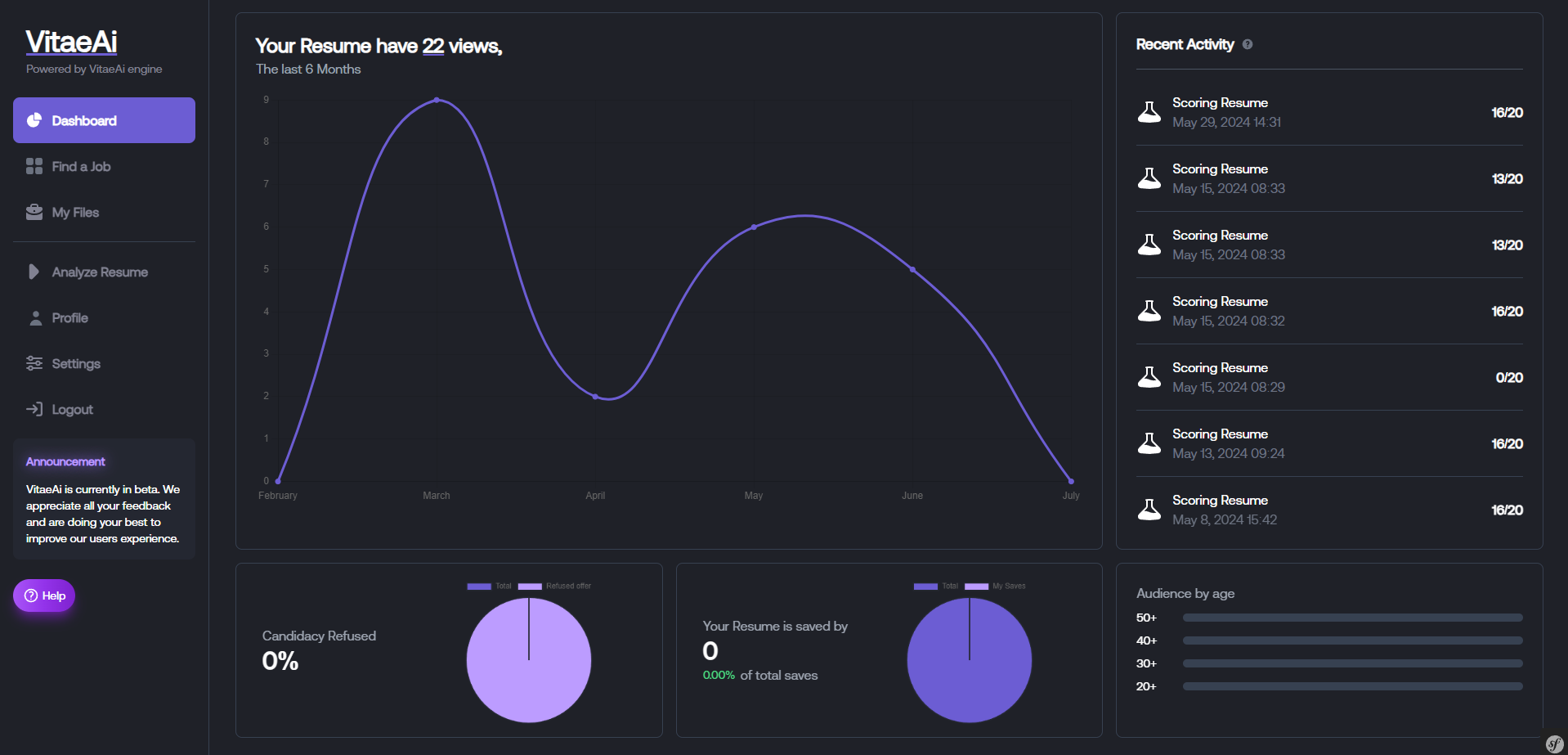
Task: Click 'Powered by VitaeAi engine' text
Action: [94, 69]
